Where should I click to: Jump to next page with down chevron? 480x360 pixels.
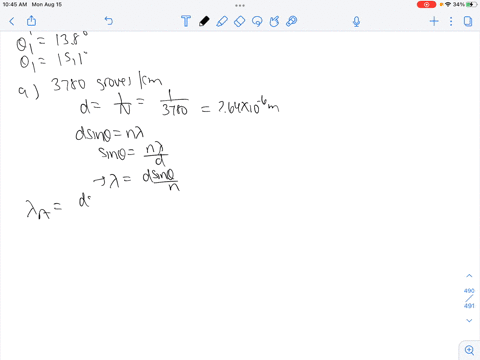coord(469,320)
